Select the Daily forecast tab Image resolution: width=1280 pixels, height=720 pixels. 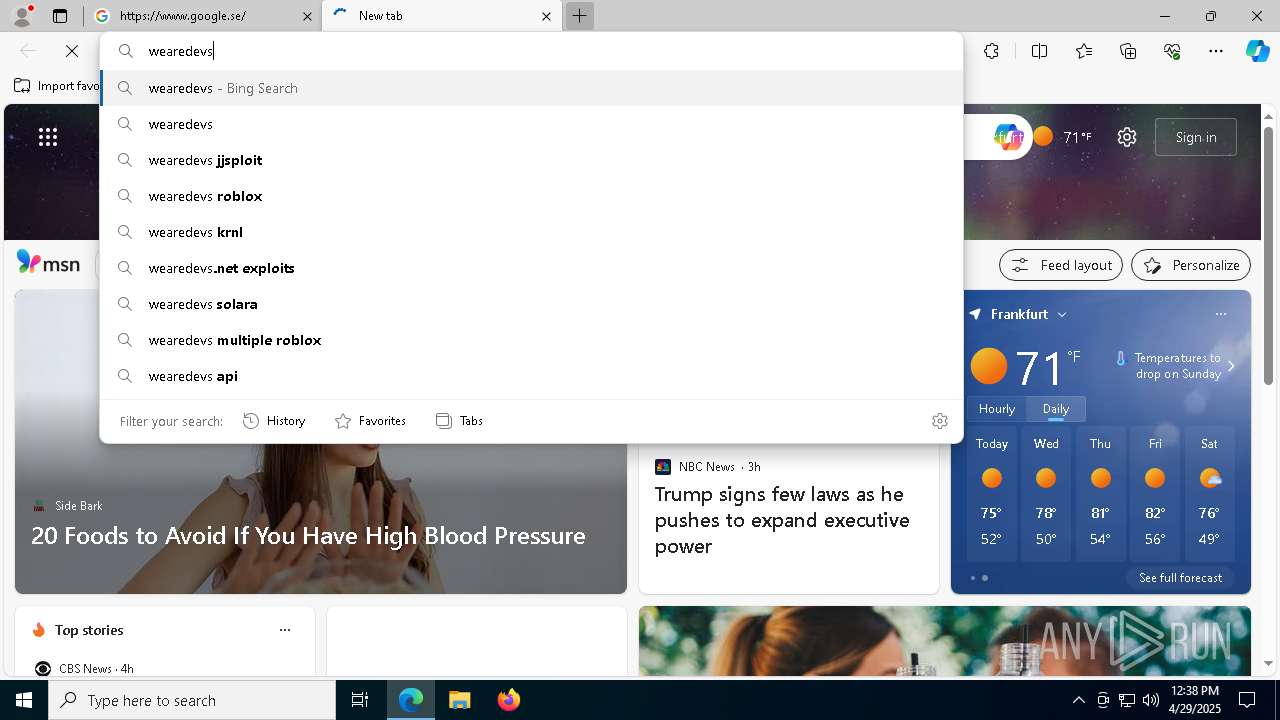click(x=1055, y=409)
